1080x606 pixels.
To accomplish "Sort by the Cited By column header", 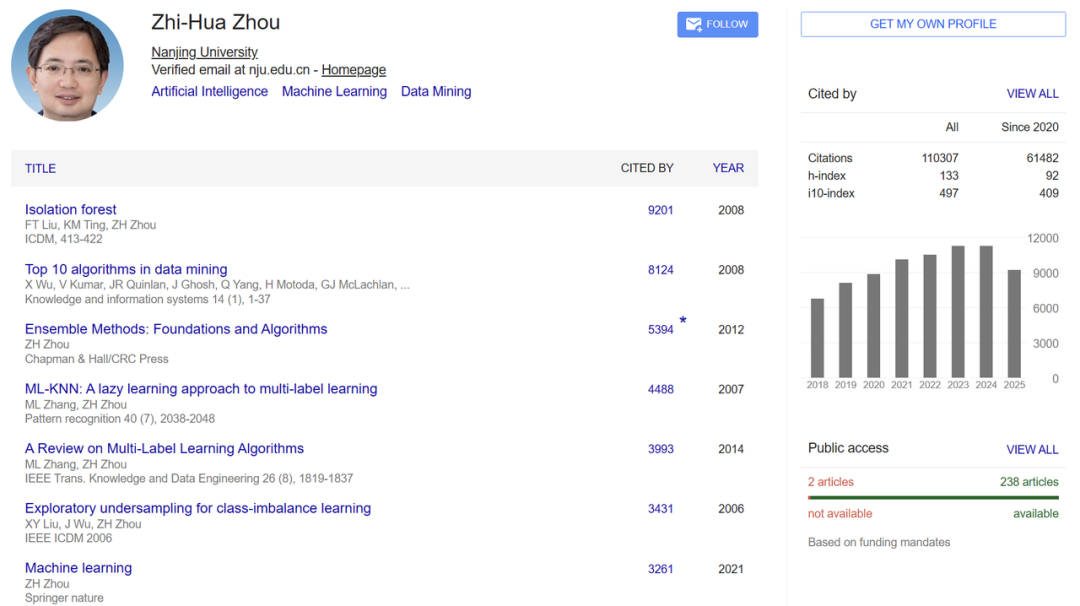I will pos(647,168).
